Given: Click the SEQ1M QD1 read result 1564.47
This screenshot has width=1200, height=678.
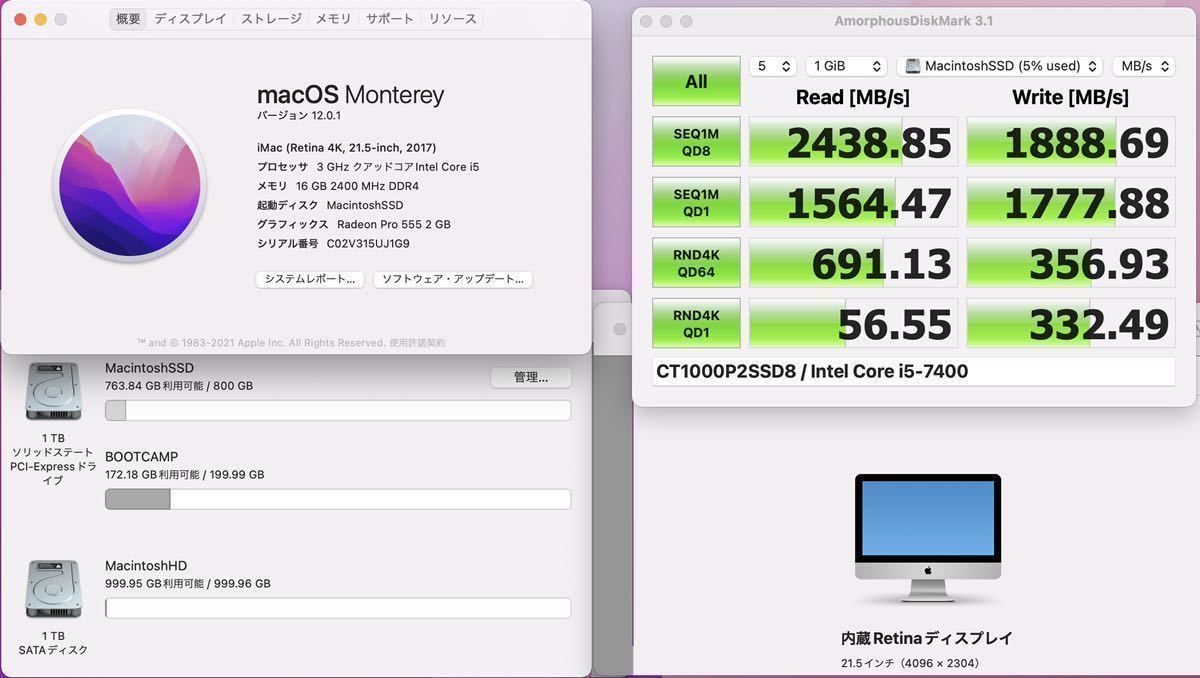Looking at the screenshot, I should click(x=853, y=203).
